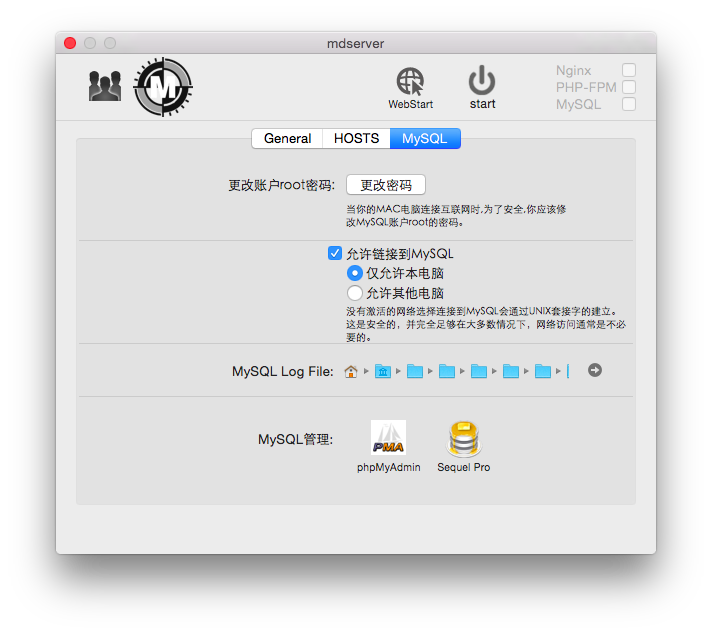Open Sequel Pro database icon

coord(464,439)
